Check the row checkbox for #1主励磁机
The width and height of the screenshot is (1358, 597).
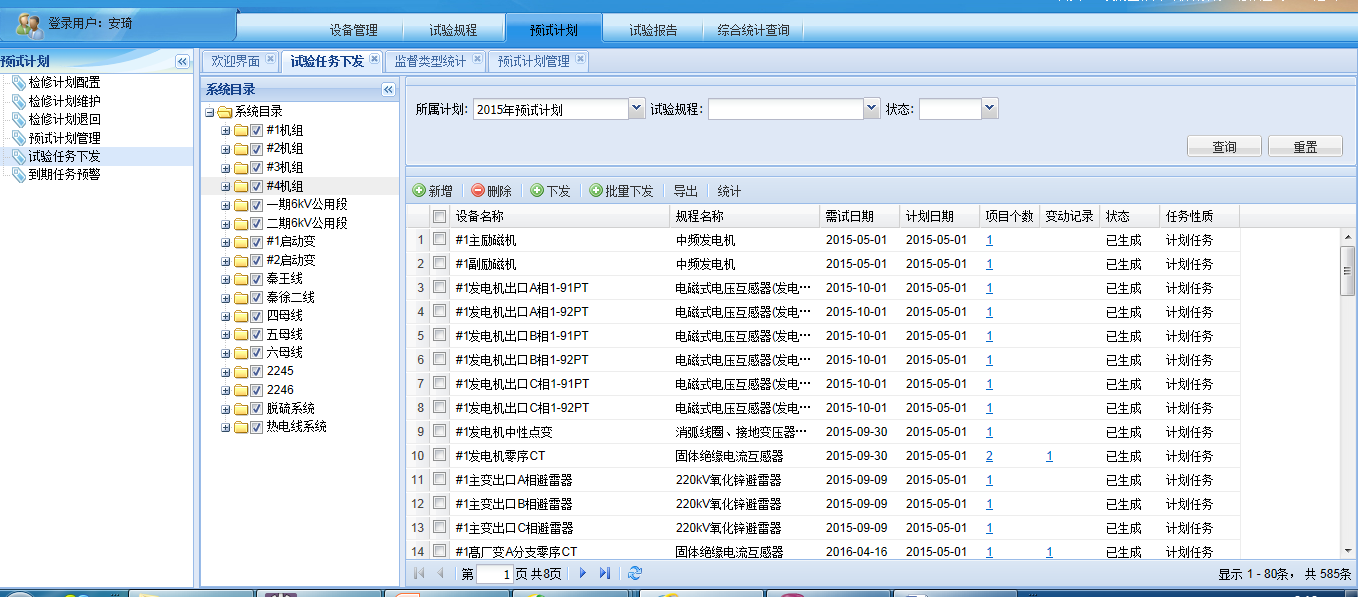click(439, 239)
